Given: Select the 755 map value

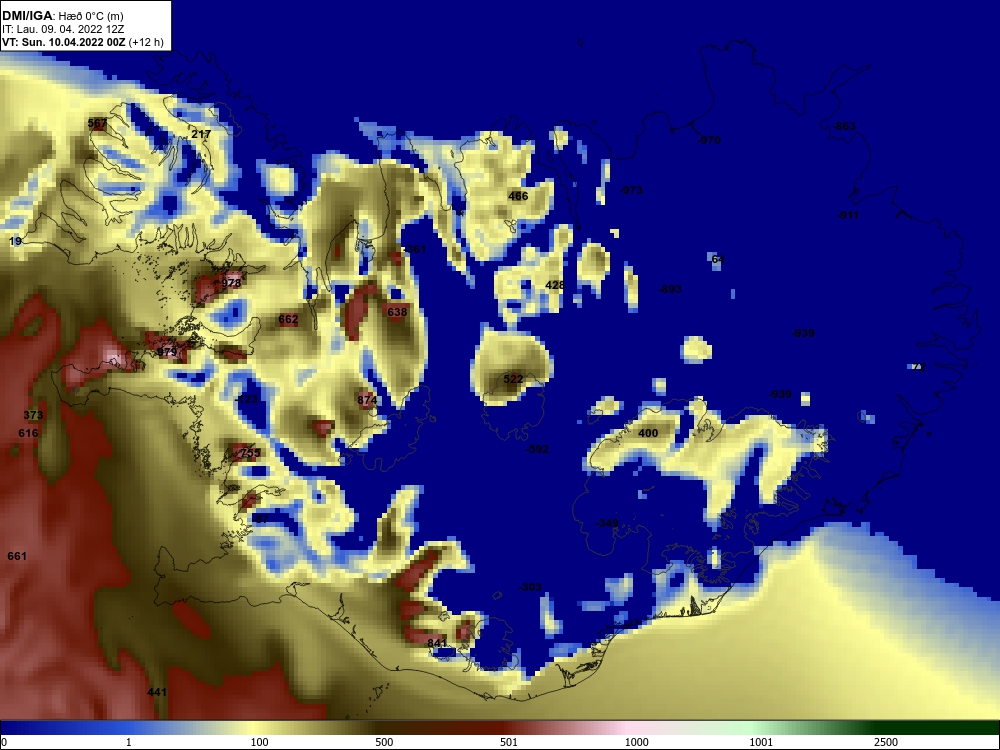Looking at the screenshot, I should click(250, 453).
